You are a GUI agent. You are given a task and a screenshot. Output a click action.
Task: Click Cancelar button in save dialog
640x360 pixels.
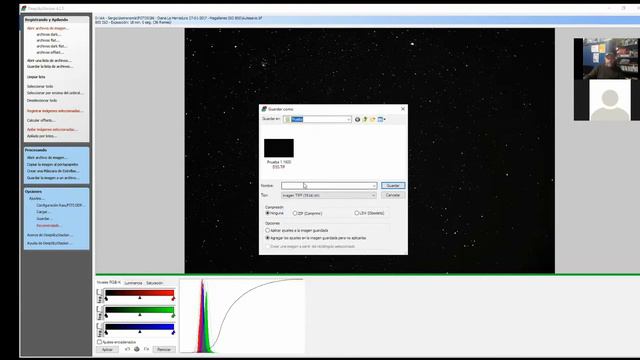click(x=393, y=195)
